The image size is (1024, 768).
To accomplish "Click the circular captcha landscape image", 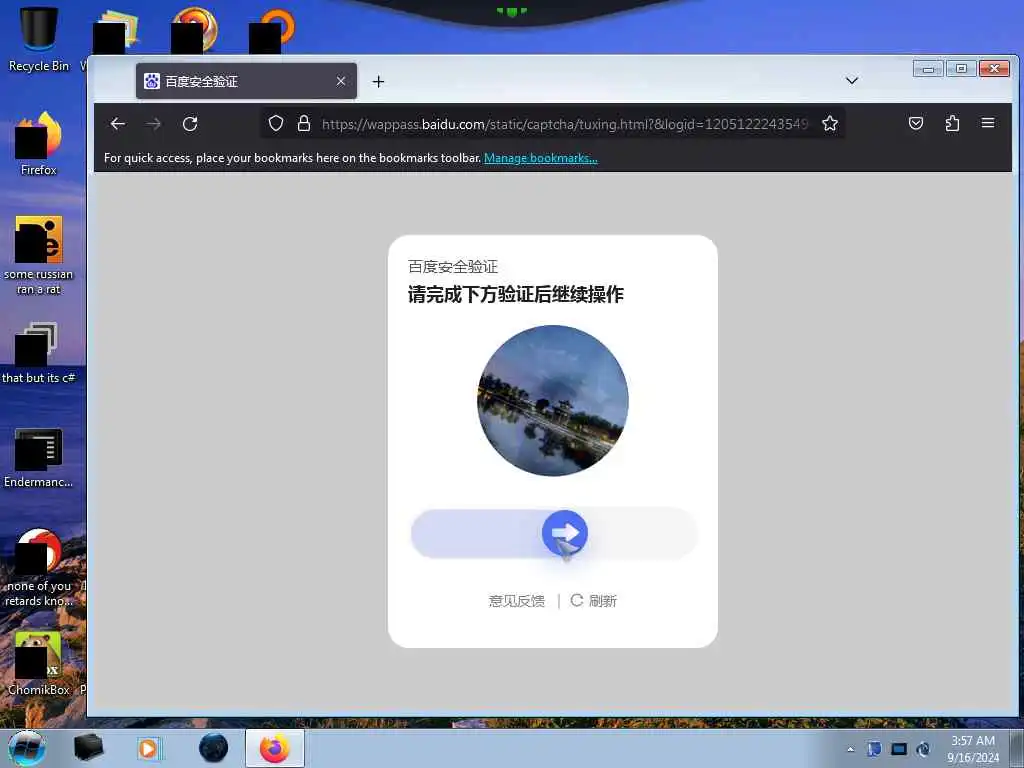I will click(553, 400).
